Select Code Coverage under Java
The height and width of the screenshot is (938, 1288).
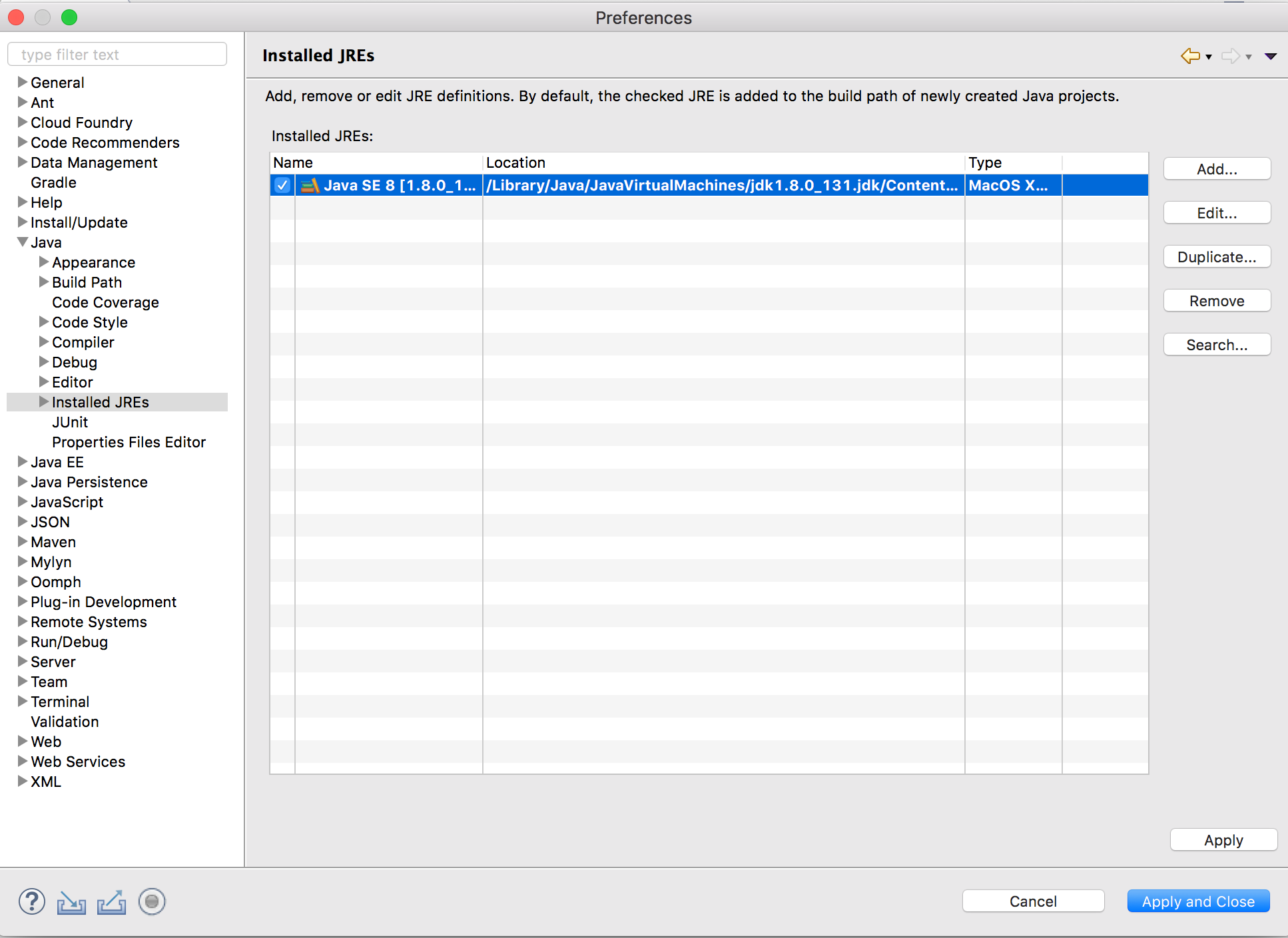click(105, 302)
